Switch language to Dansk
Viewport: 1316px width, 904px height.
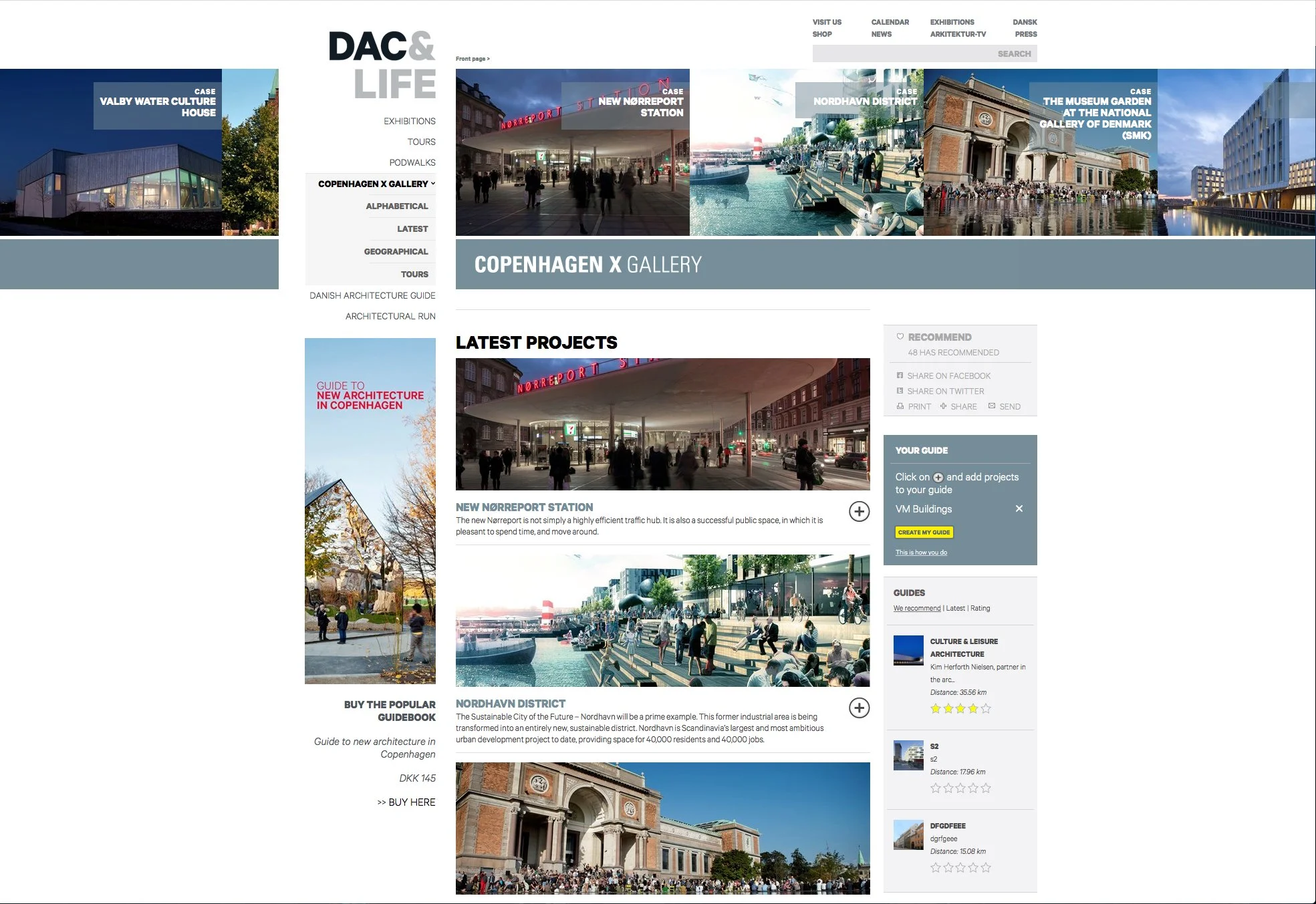coord(1024,22)
